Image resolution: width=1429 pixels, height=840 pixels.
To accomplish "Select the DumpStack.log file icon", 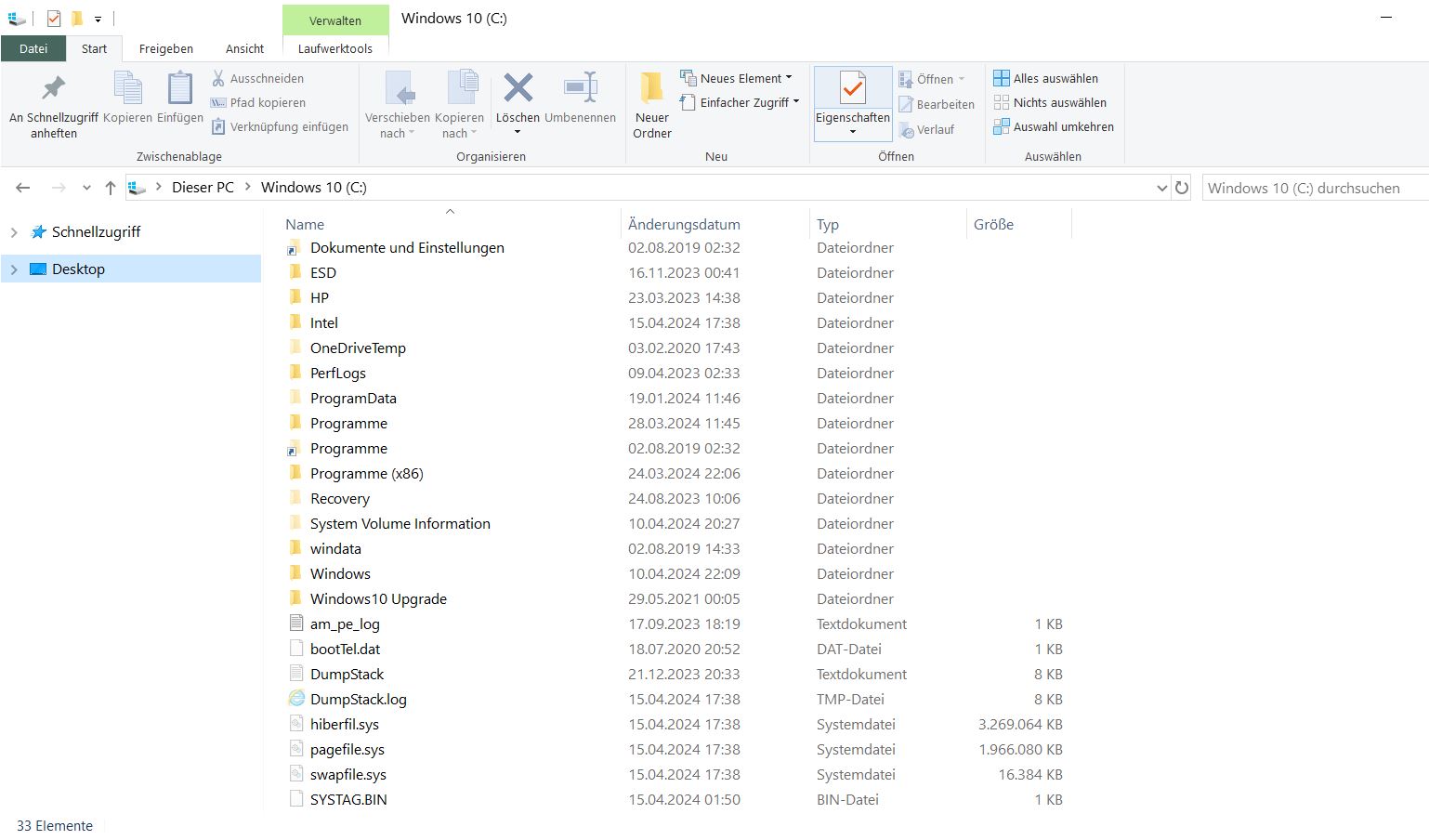I will pyautogui.click(x=296, y=699).
